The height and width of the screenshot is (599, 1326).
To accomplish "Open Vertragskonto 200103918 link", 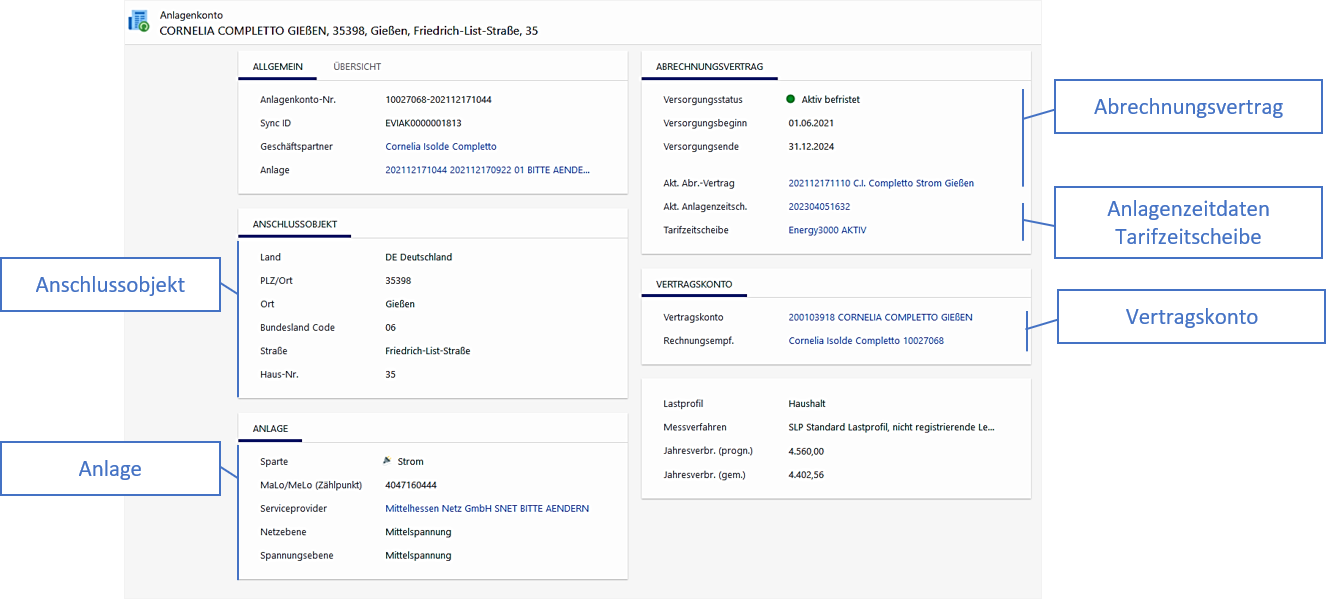I will coord(880,317).
